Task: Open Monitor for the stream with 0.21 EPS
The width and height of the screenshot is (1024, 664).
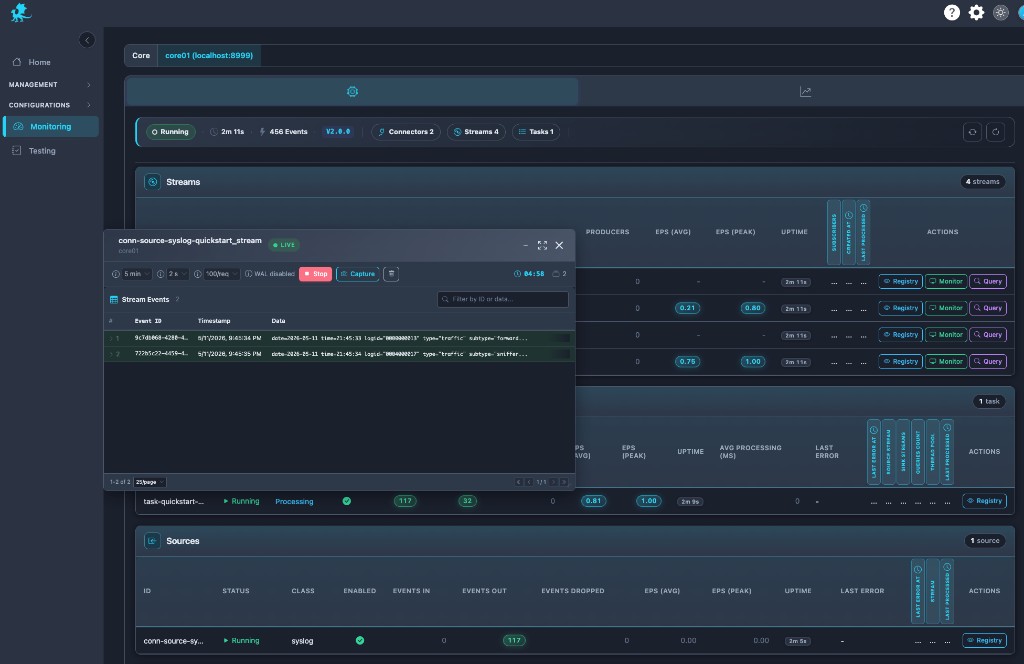Action: (946, 308)
